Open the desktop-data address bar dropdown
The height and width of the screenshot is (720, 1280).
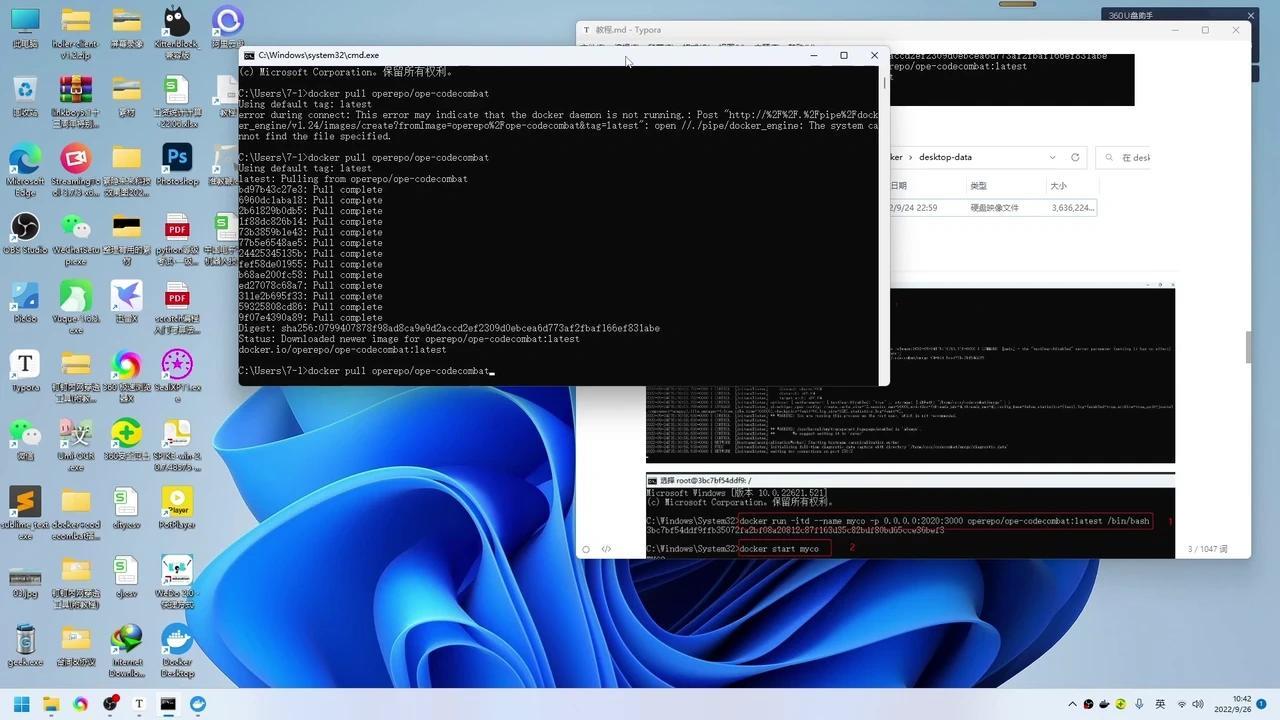click(x=1052, y=157)
